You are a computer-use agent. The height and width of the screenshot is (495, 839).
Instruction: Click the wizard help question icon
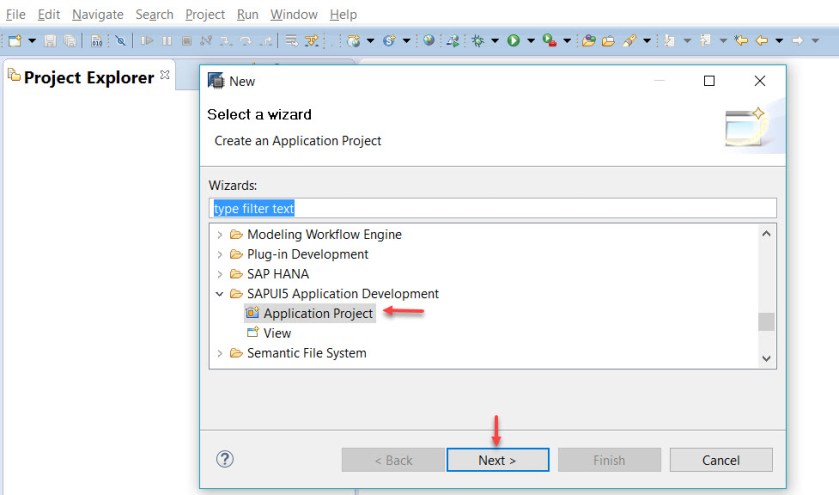tap(225, 459)
